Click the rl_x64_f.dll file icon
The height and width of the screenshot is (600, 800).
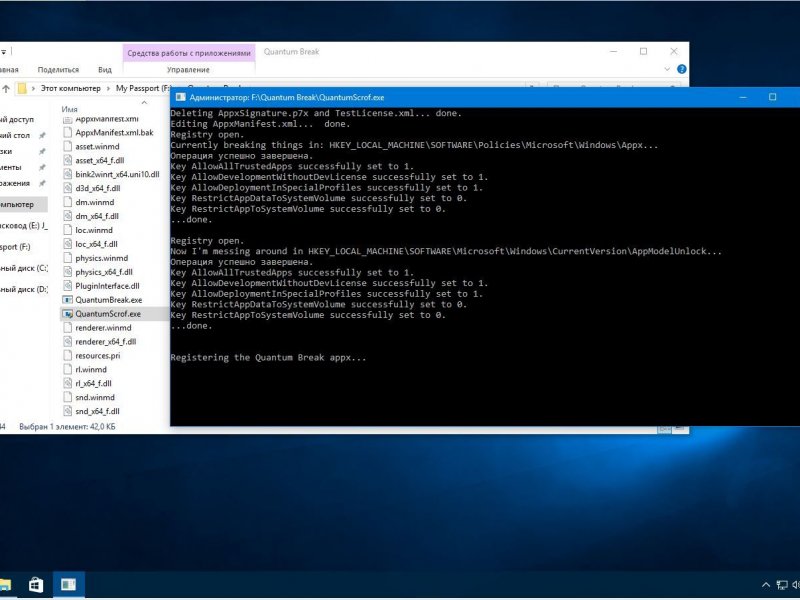coord(67,383)
